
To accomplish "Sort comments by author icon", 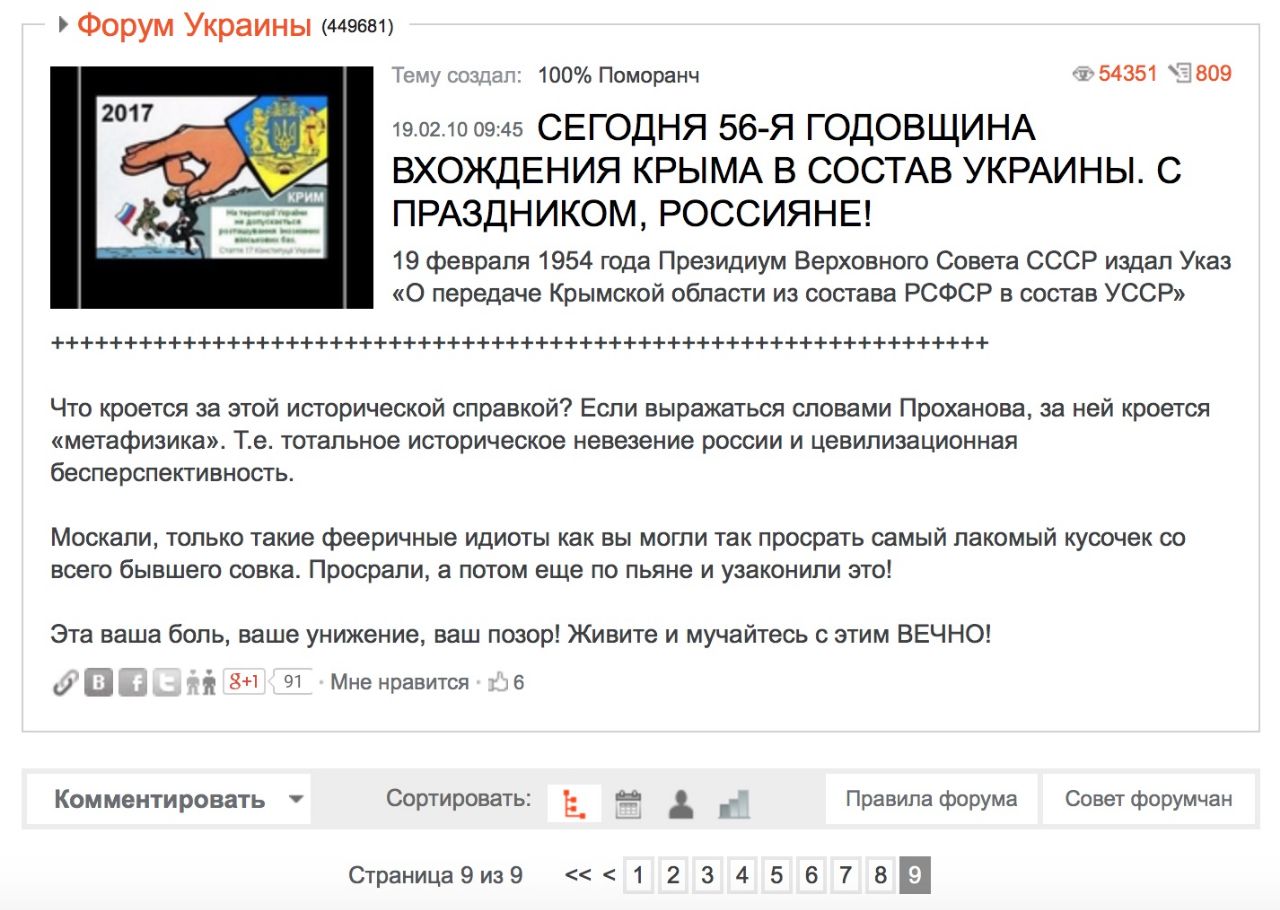I will tap(681, 803).
